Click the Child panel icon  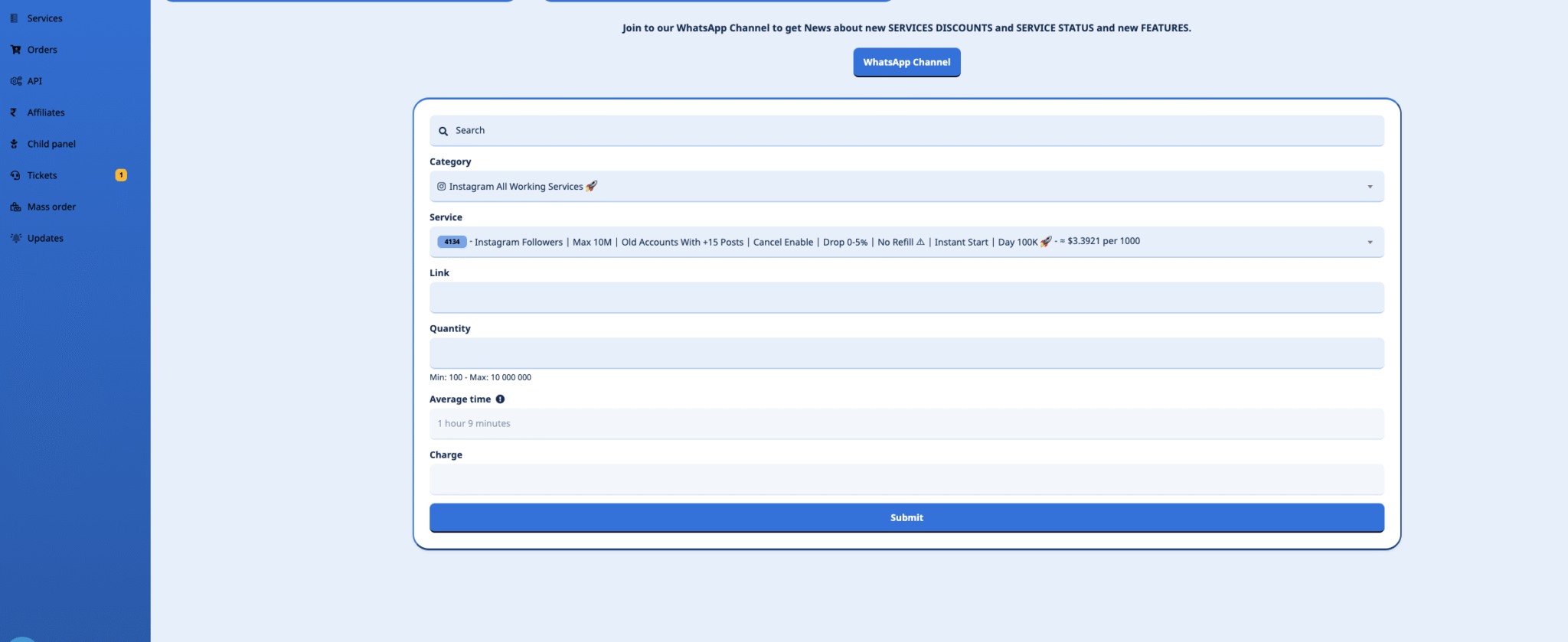tap(15, 144)
